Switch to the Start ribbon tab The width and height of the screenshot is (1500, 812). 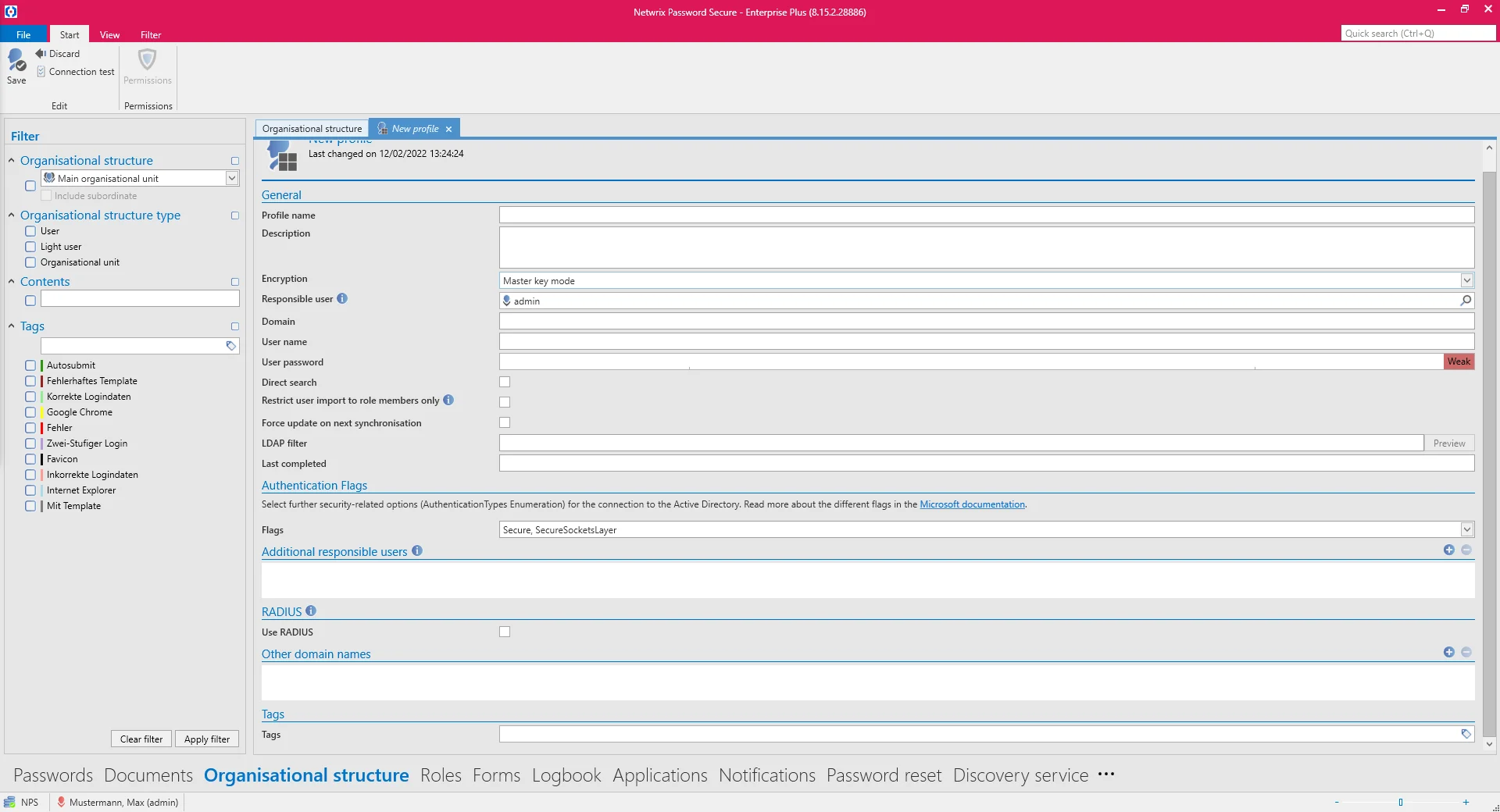(x=70, y=34)
